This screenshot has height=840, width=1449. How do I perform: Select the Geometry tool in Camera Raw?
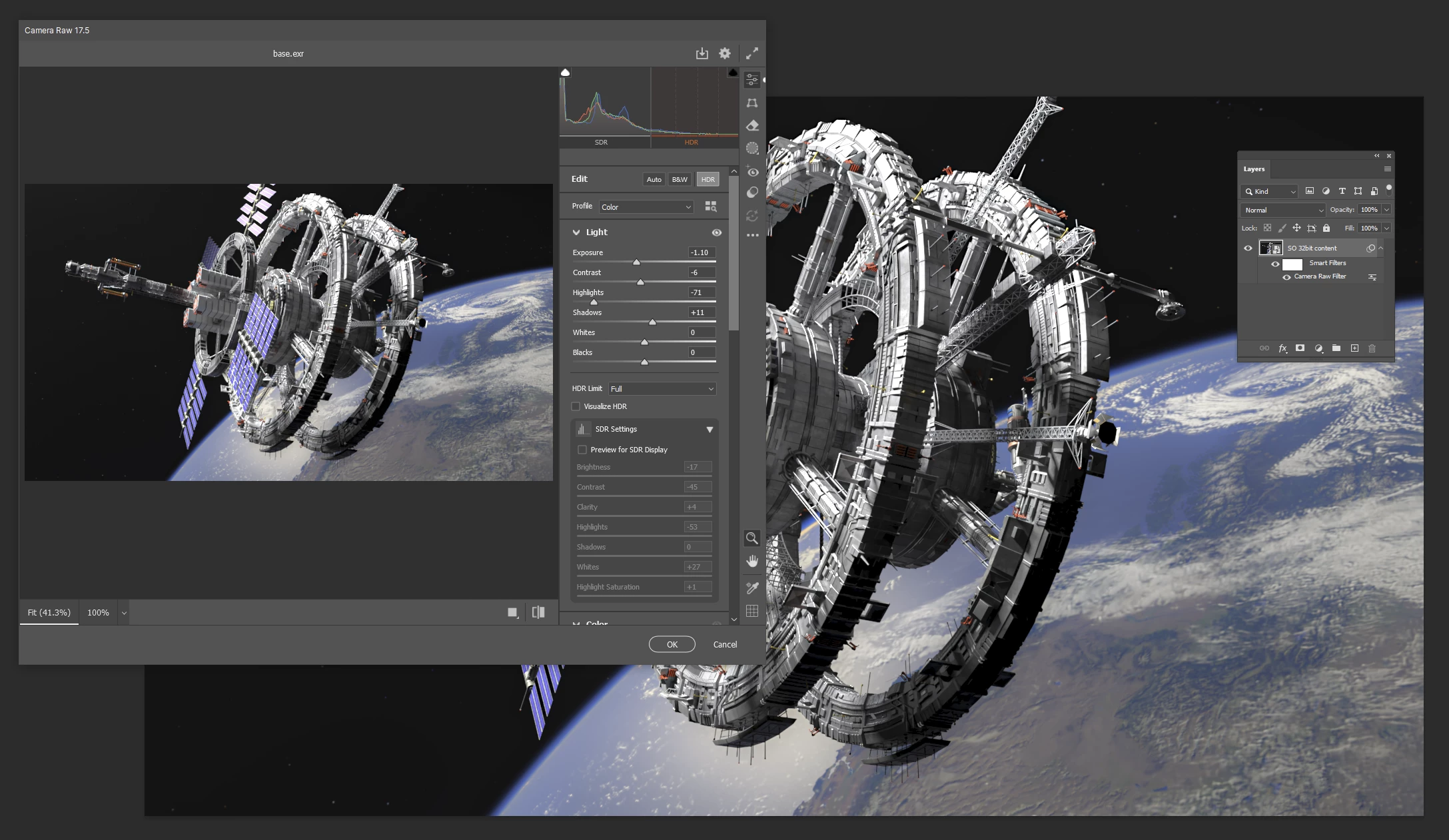(752, 103)
